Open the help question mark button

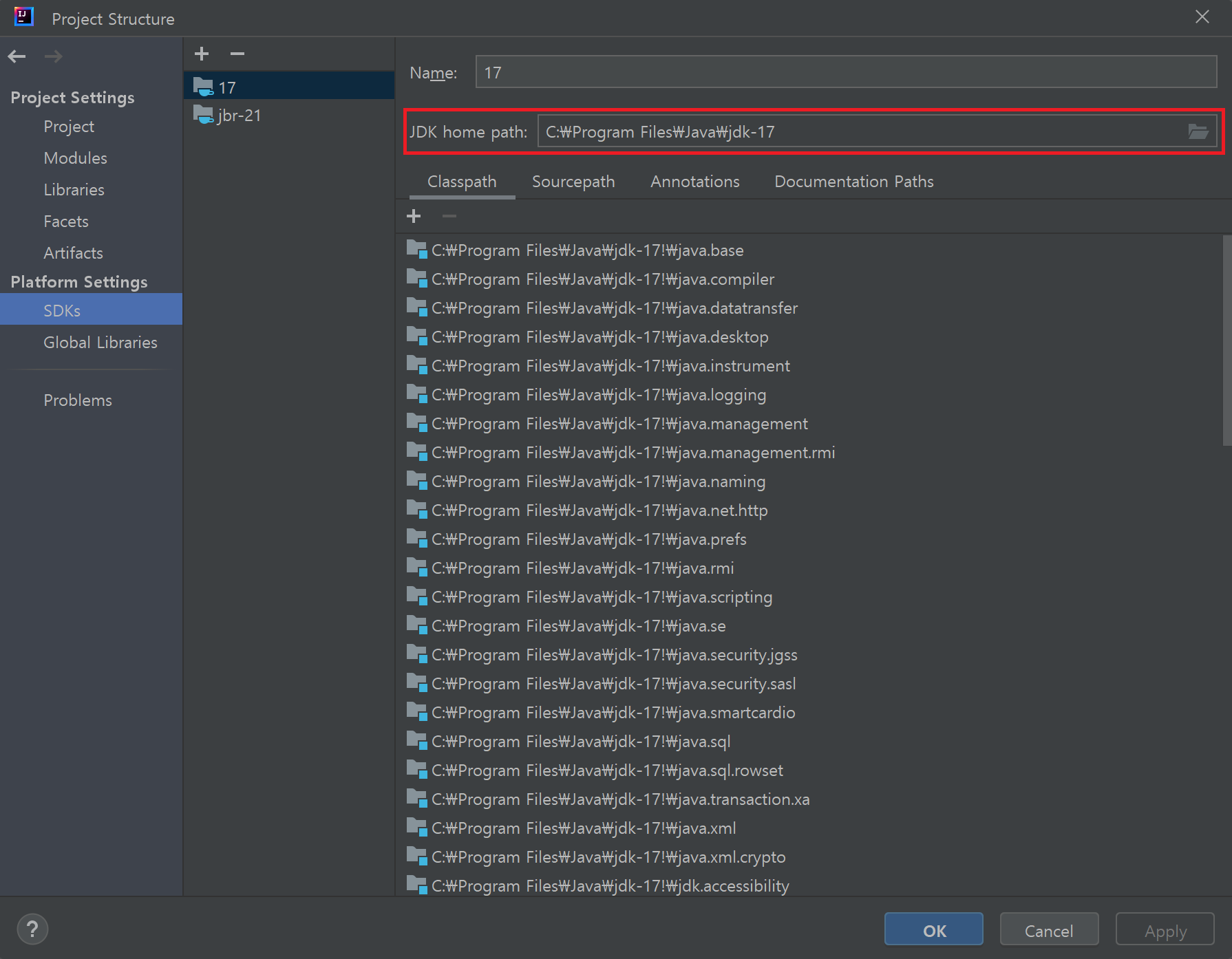(32, 929)
